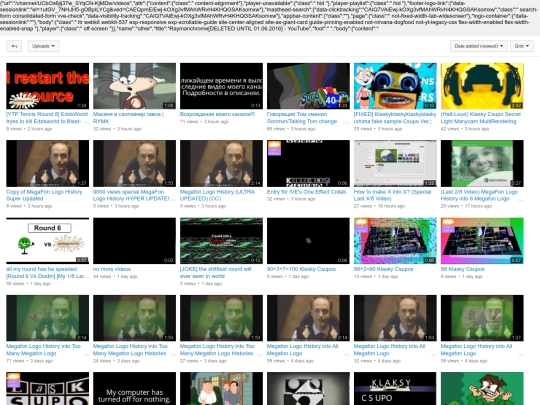Viewport: 540px width, 405px height.
Task: Open the black thumbnail with Russian text
Action: coord(221,86)
